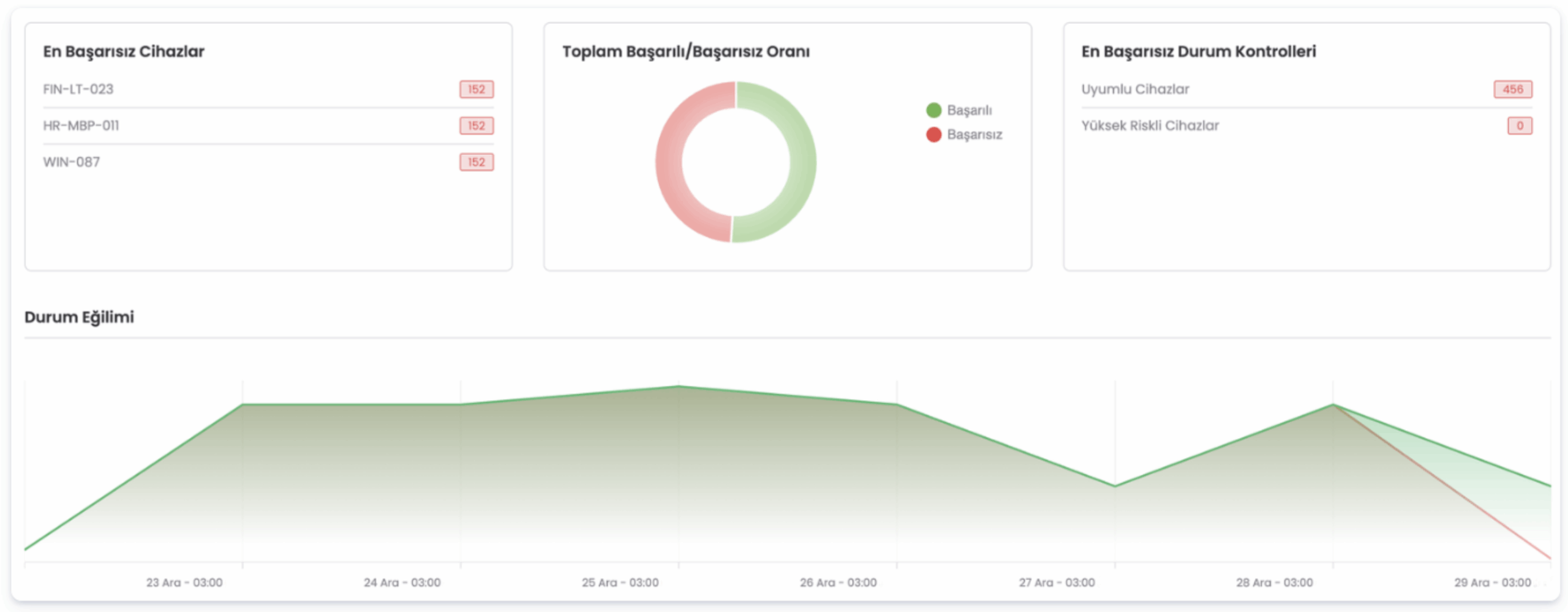The width and height of the screenshot is (1568, 612).
Task: Click the 0 badge for Yüksek Riskli Cihazlar
Action: pyautogui.click(x=1519, y=126)
